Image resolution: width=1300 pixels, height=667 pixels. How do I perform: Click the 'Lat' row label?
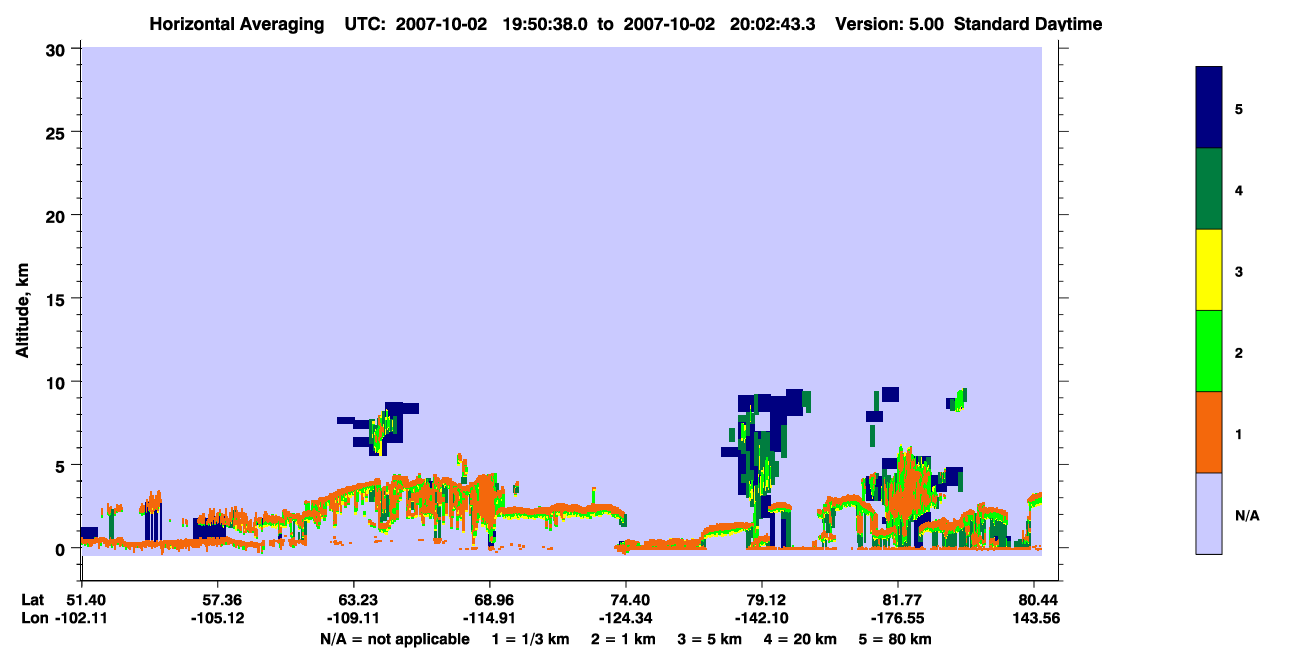point(33,600)
